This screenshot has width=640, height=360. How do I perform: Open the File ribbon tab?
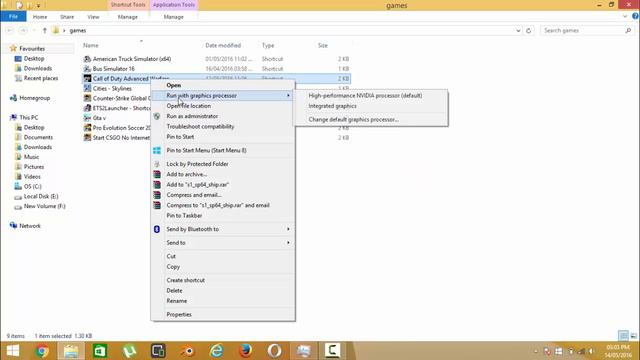13,17
